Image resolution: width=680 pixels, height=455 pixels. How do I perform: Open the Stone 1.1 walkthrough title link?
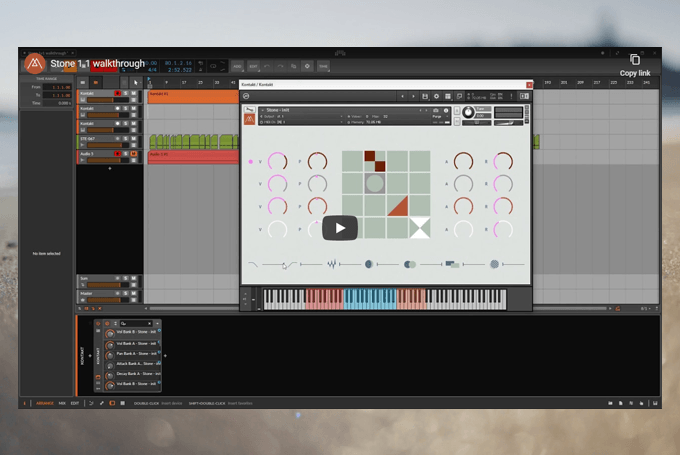pyautogui.click(x=97, y=64)
